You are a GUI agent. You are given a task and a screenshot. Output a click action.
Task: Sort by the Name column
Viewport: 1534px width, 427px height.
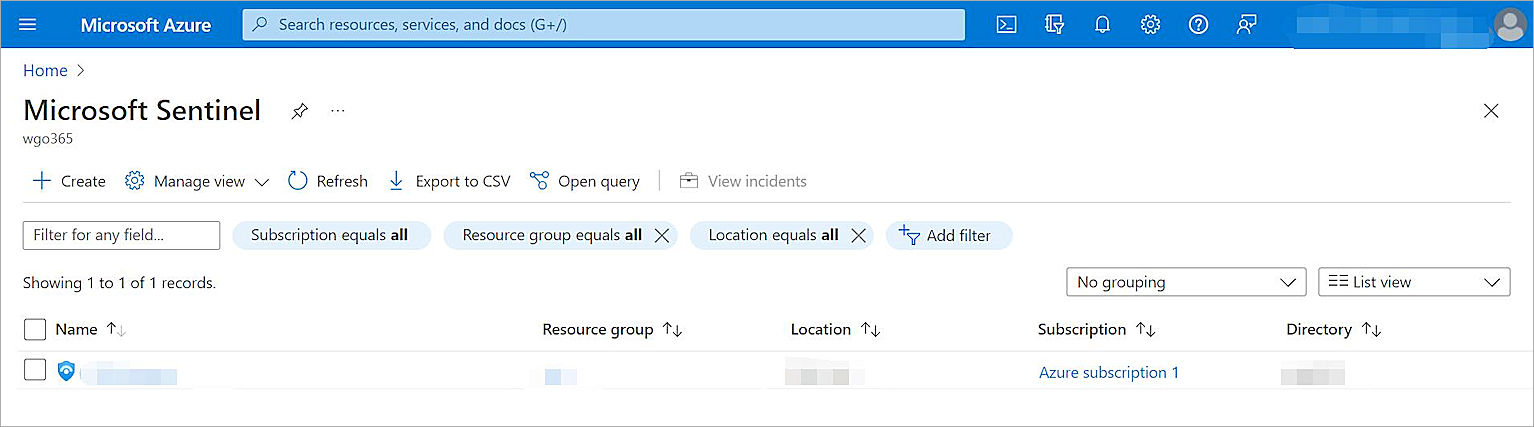(91, 329)
